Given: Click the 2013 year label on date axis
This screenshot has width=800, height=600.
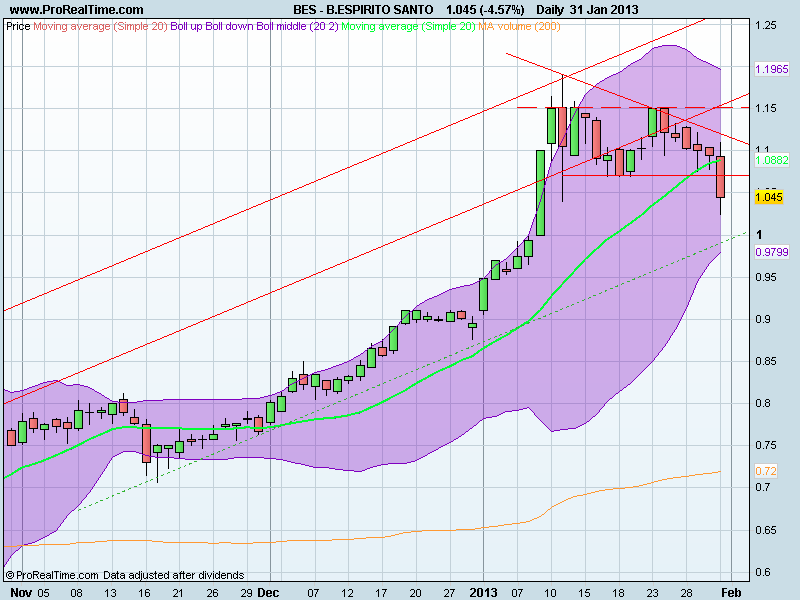Looking at the screenshot, I should [x=483, y=592].
